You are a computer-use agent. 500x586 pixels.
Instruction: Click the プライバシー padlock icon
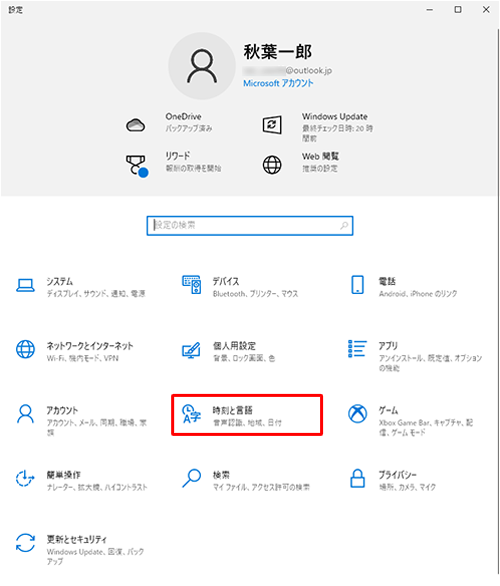pos(358,478)
